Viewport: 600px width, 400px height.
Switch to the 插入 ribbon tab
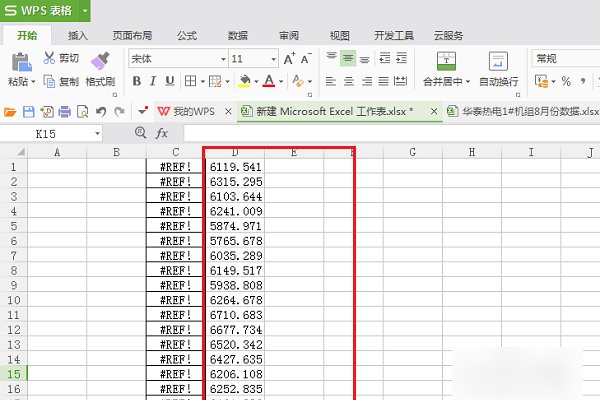pos(78,36)
